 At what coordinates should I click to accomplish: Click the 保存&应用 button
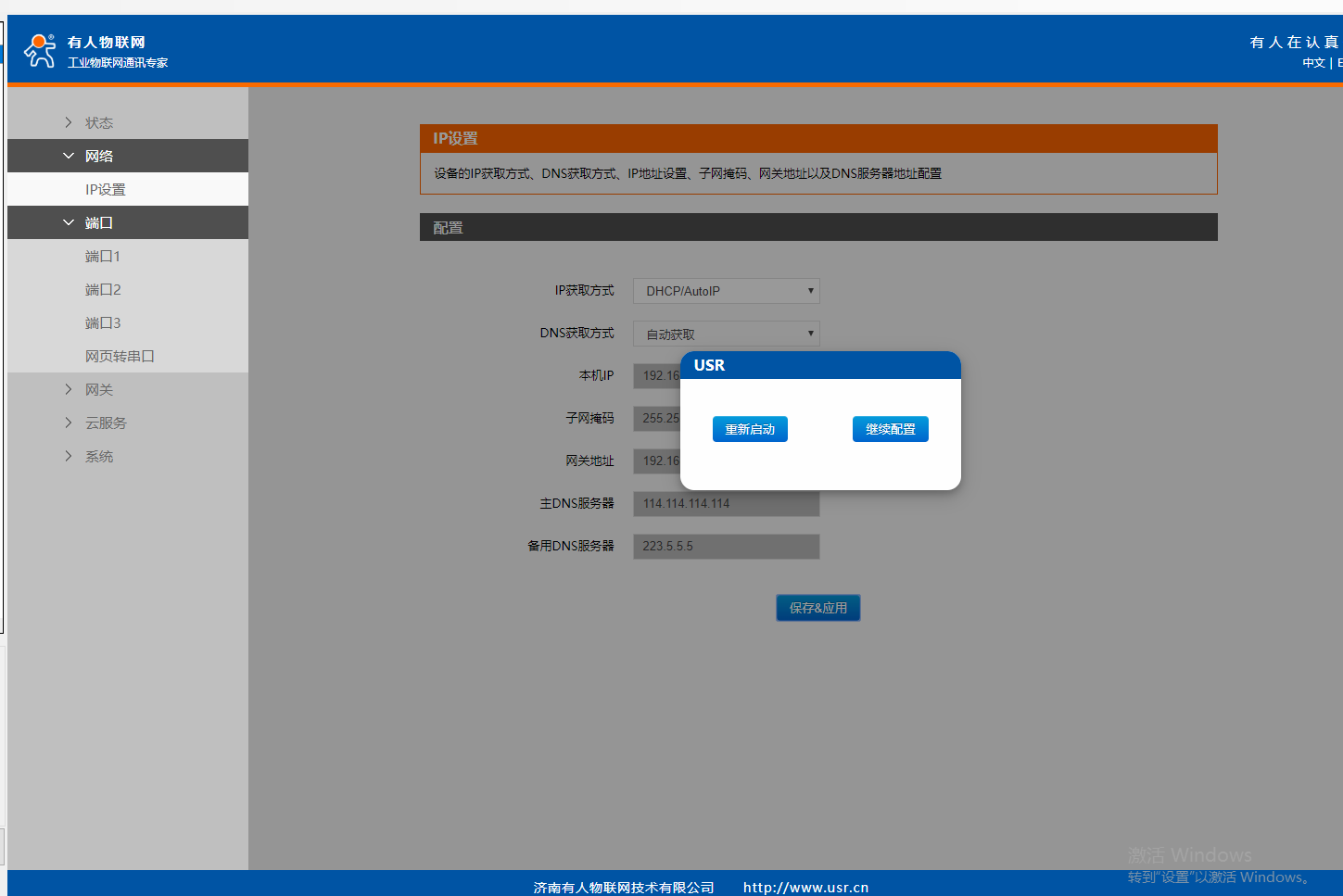point(817,608)
